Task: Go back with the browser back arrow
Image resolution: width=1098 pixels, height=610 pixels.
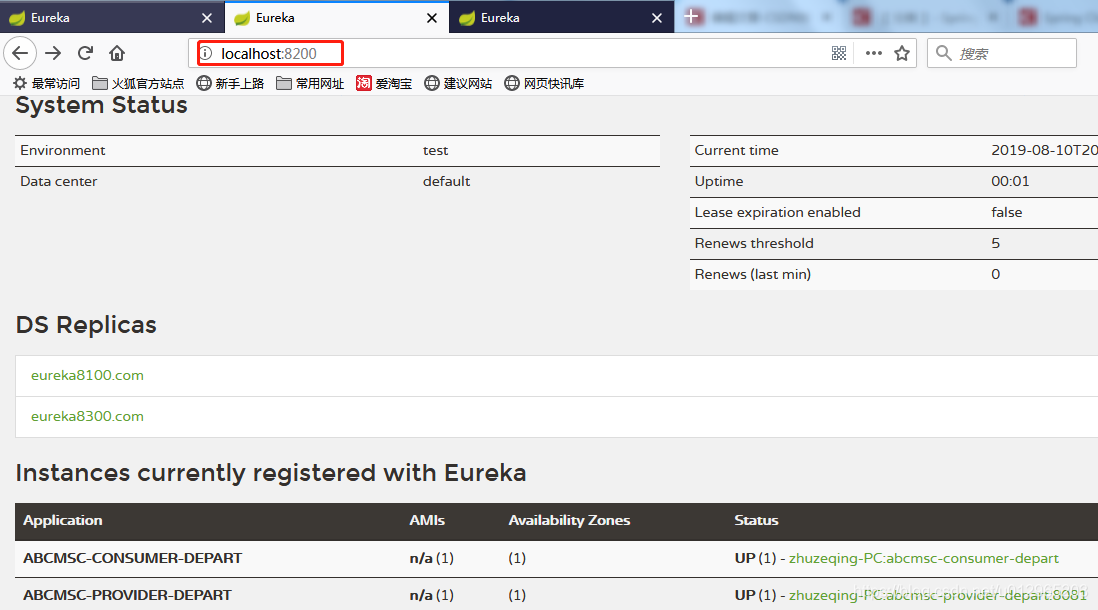Action: (x=20, y=53)
